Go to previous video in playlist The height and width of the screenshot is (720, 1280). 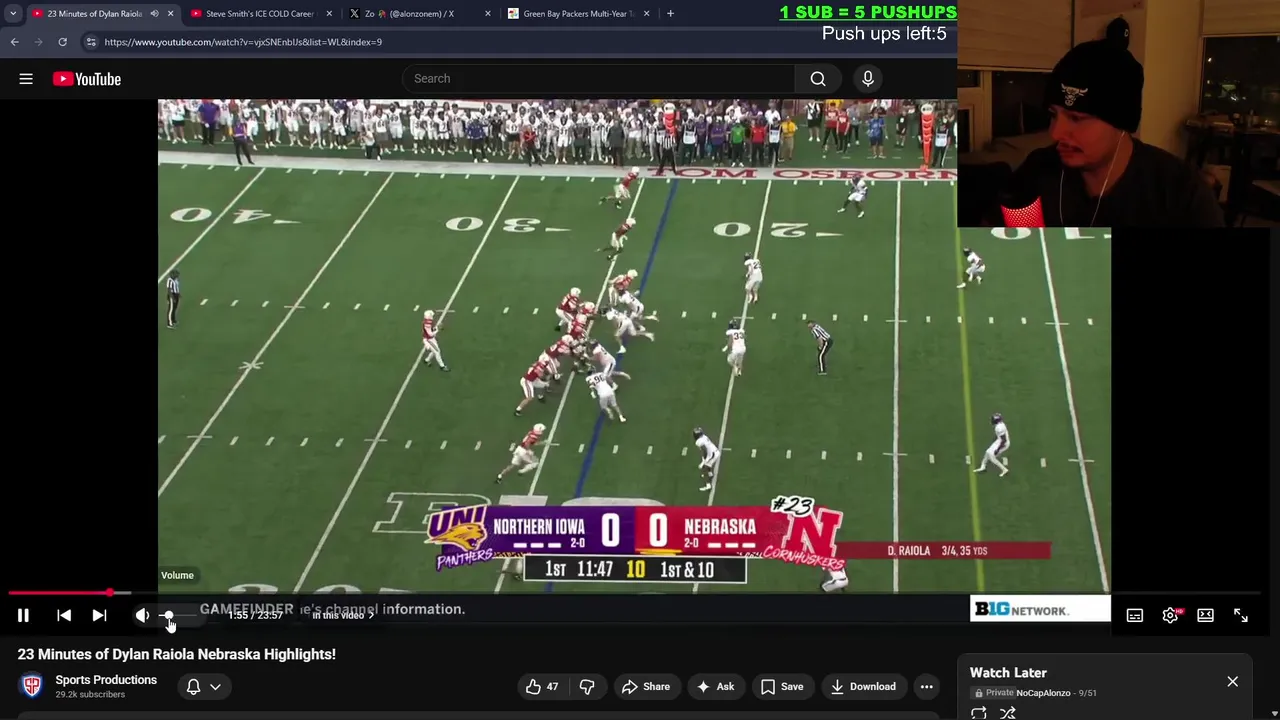tap(64, 616)
